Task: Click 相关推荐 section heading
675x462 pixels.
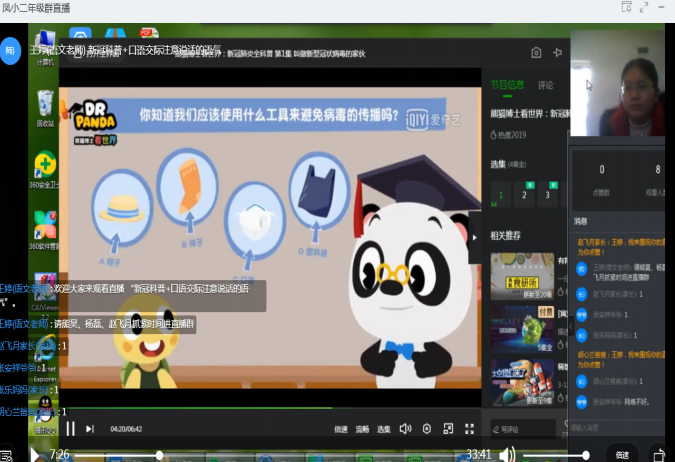Action: (x=506, y=236)
